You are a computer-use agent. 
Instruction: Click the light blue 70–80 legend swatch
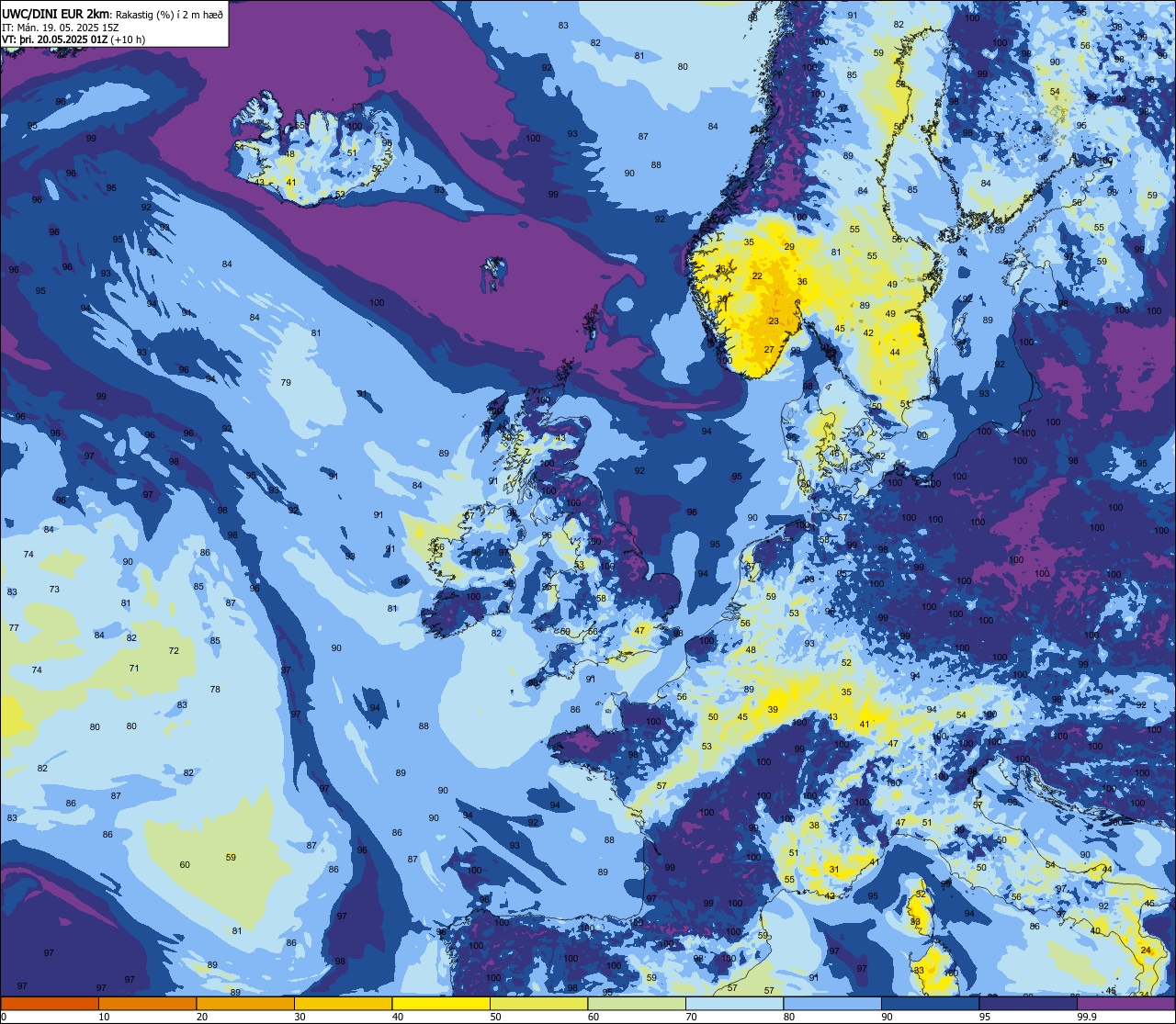[x=734, y=1003]
